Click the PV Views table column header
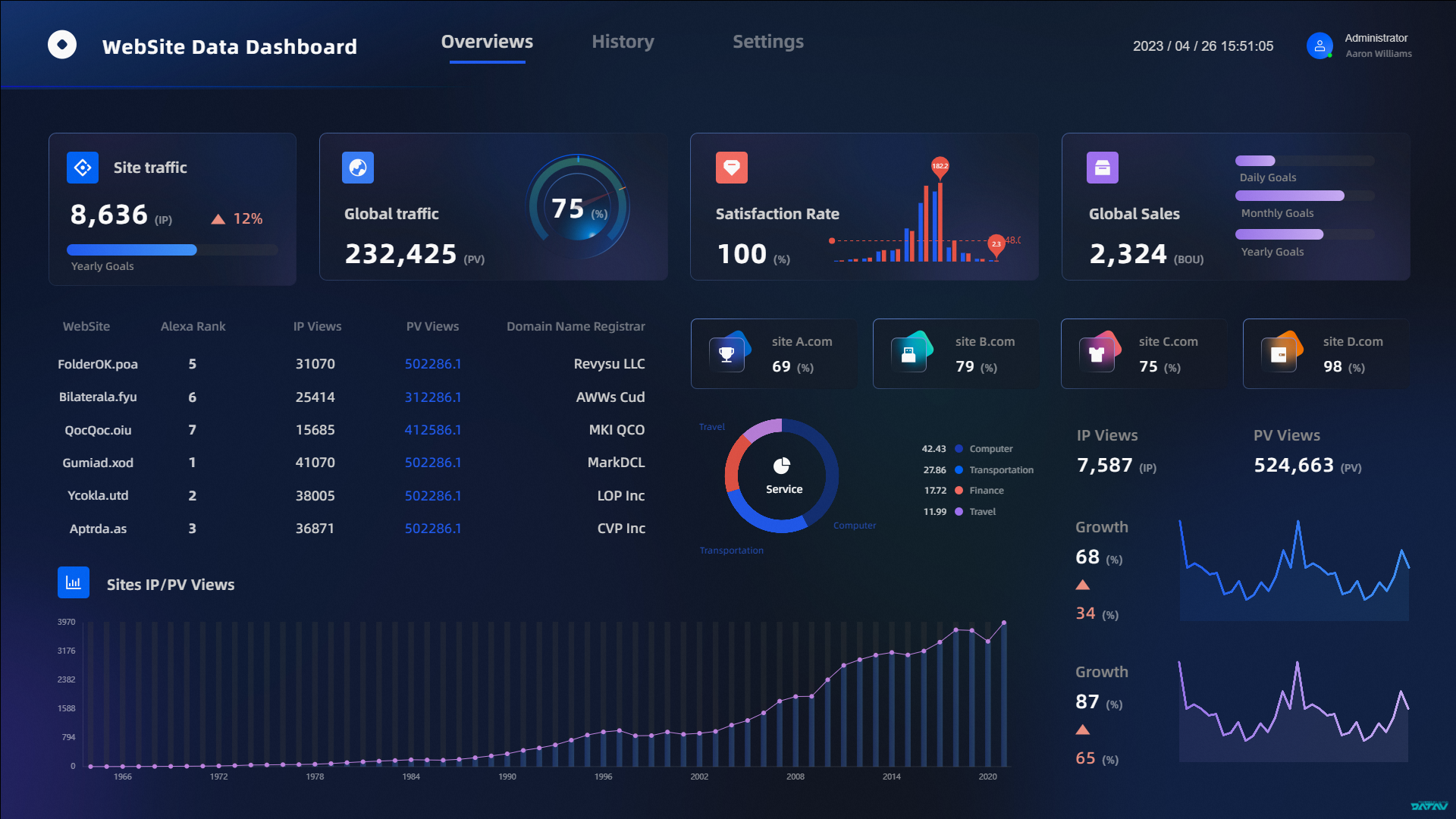The image size is (1456, 819). (x=432, y=326)
